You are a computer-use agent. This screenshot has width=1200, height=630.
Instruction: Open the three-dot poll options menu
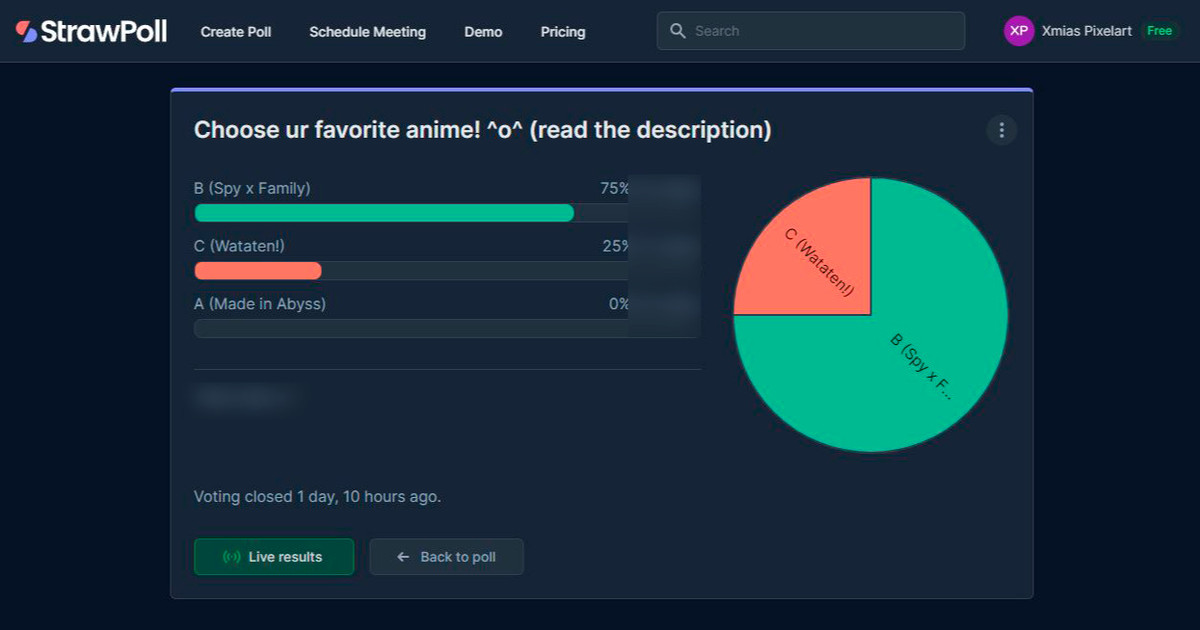pyautogui.click(x=1001, y=130)
